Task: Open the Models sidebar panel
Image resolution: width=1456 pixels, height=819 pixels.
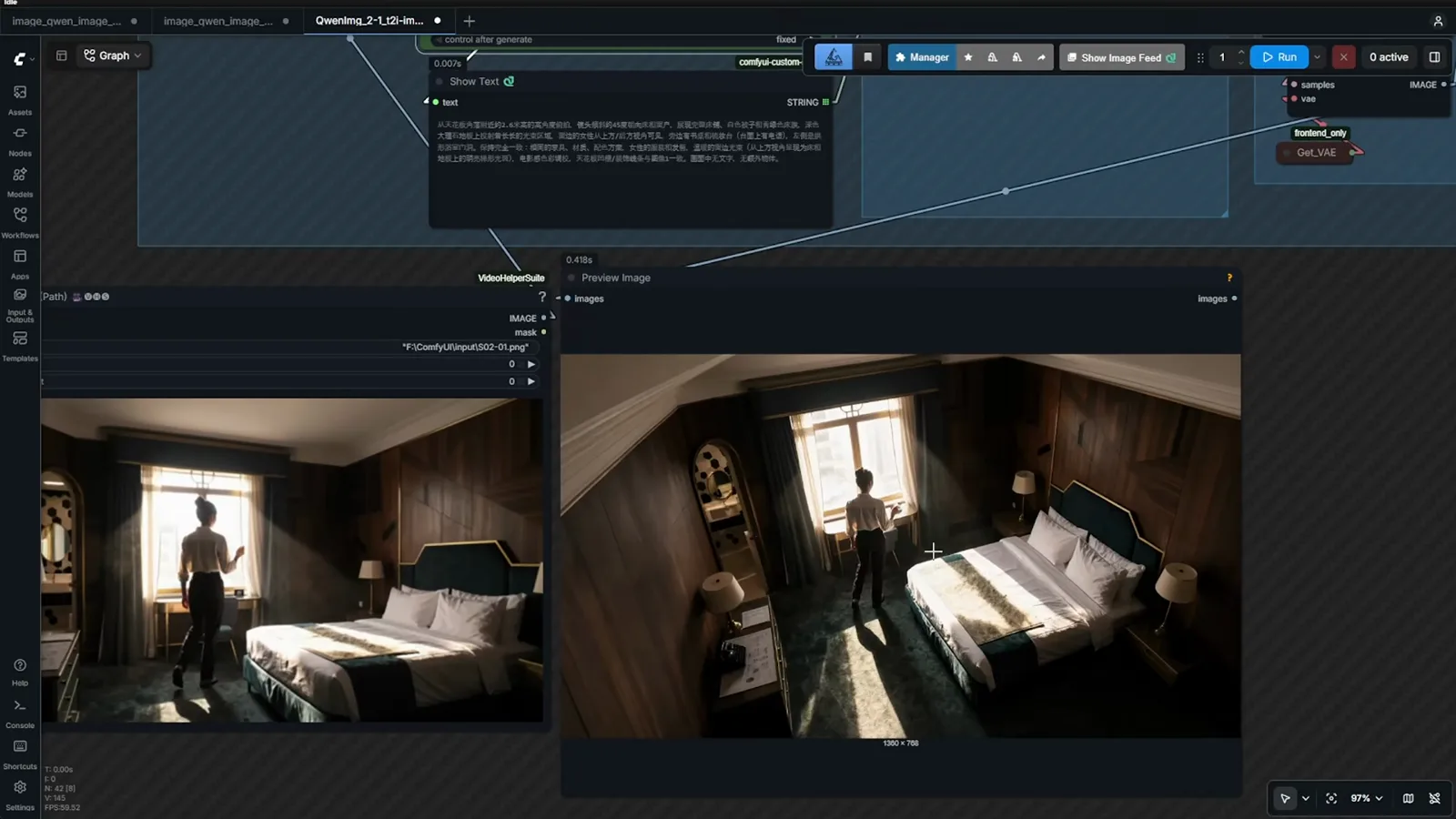Action: click(x=19, y=181)
